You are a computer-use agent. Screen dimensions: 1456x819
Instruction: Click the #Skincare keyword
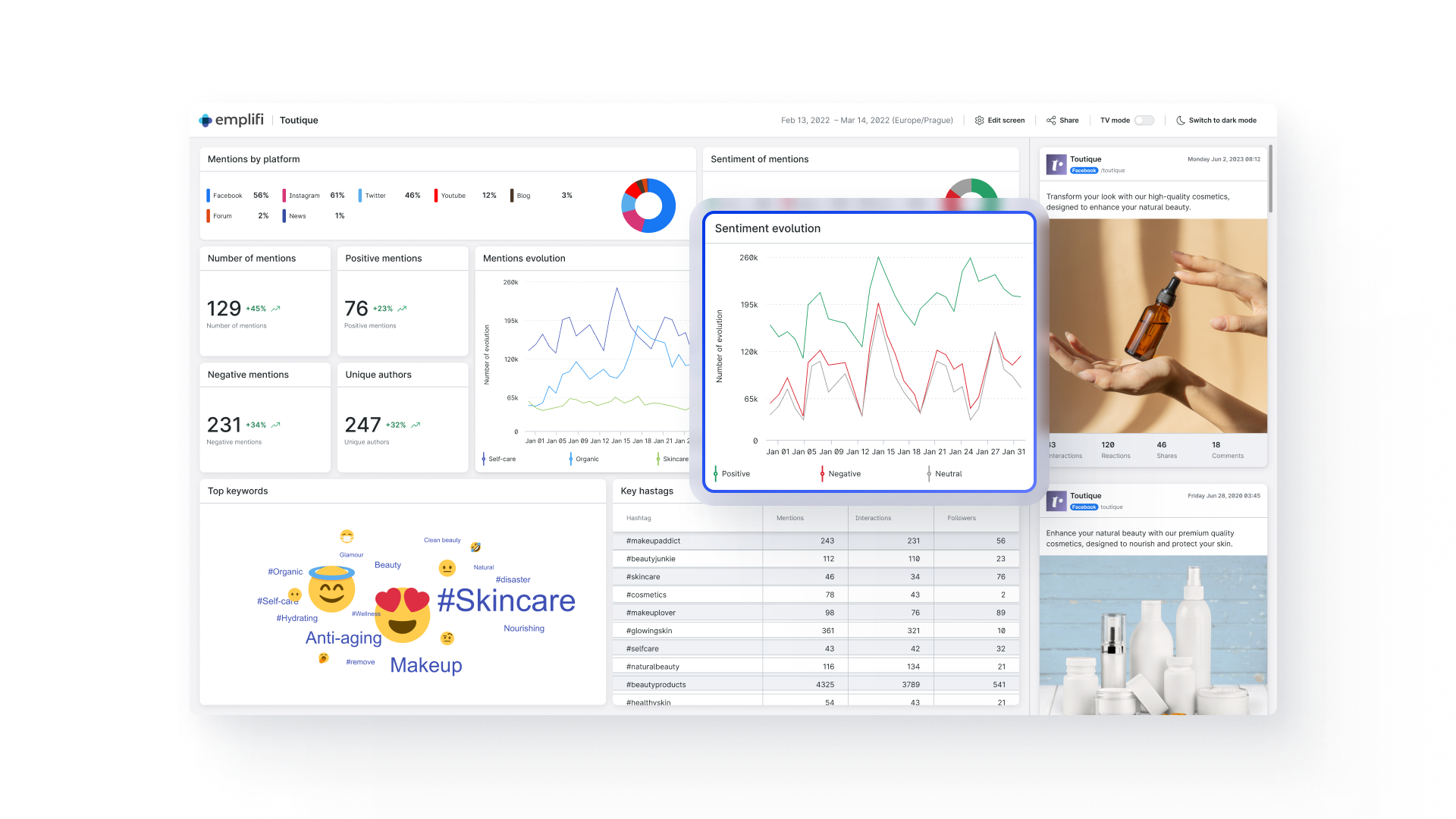(506, 601)
